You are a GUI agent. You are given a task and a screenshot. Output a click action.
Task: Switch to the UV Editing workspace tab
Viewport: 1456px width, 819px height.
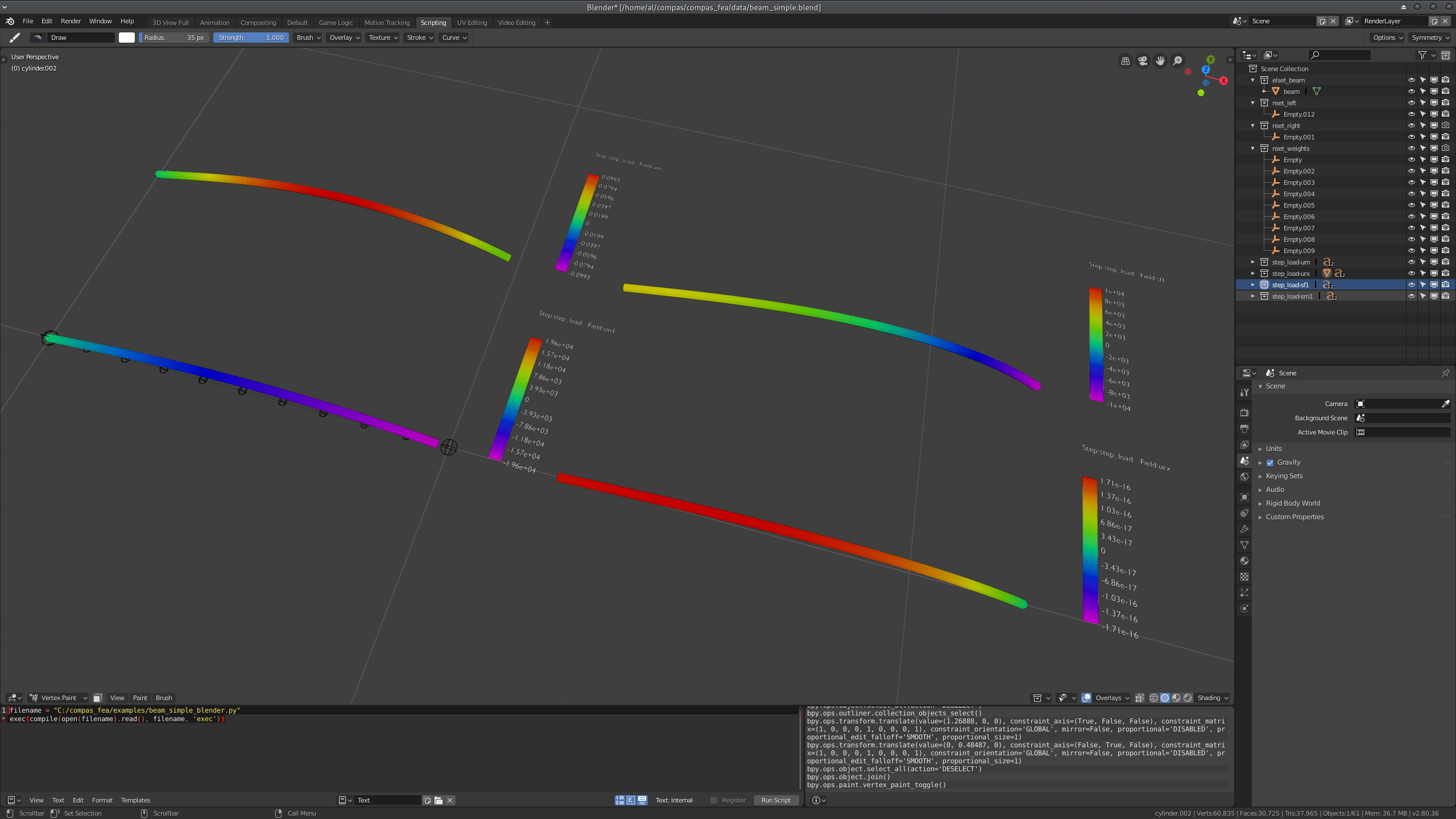coord(471,22)
